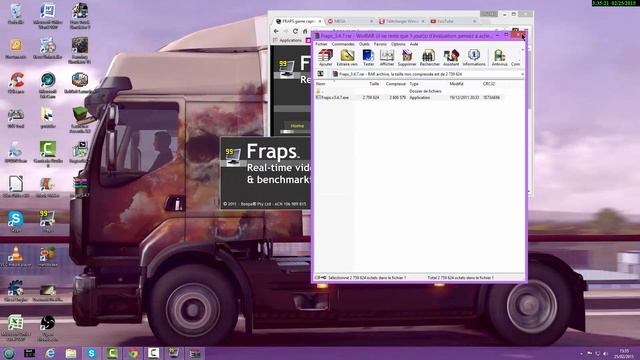
Task: Click the Afficher toolbar icon
Action: click(387, 58)
